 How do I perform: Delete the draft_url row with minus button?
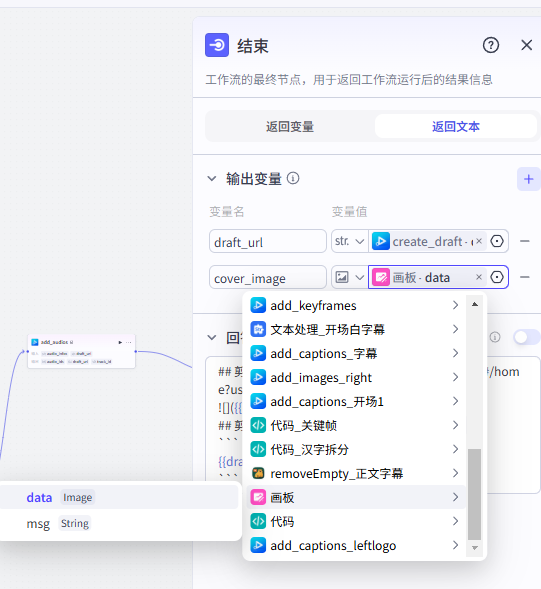(x=524, y=241)
